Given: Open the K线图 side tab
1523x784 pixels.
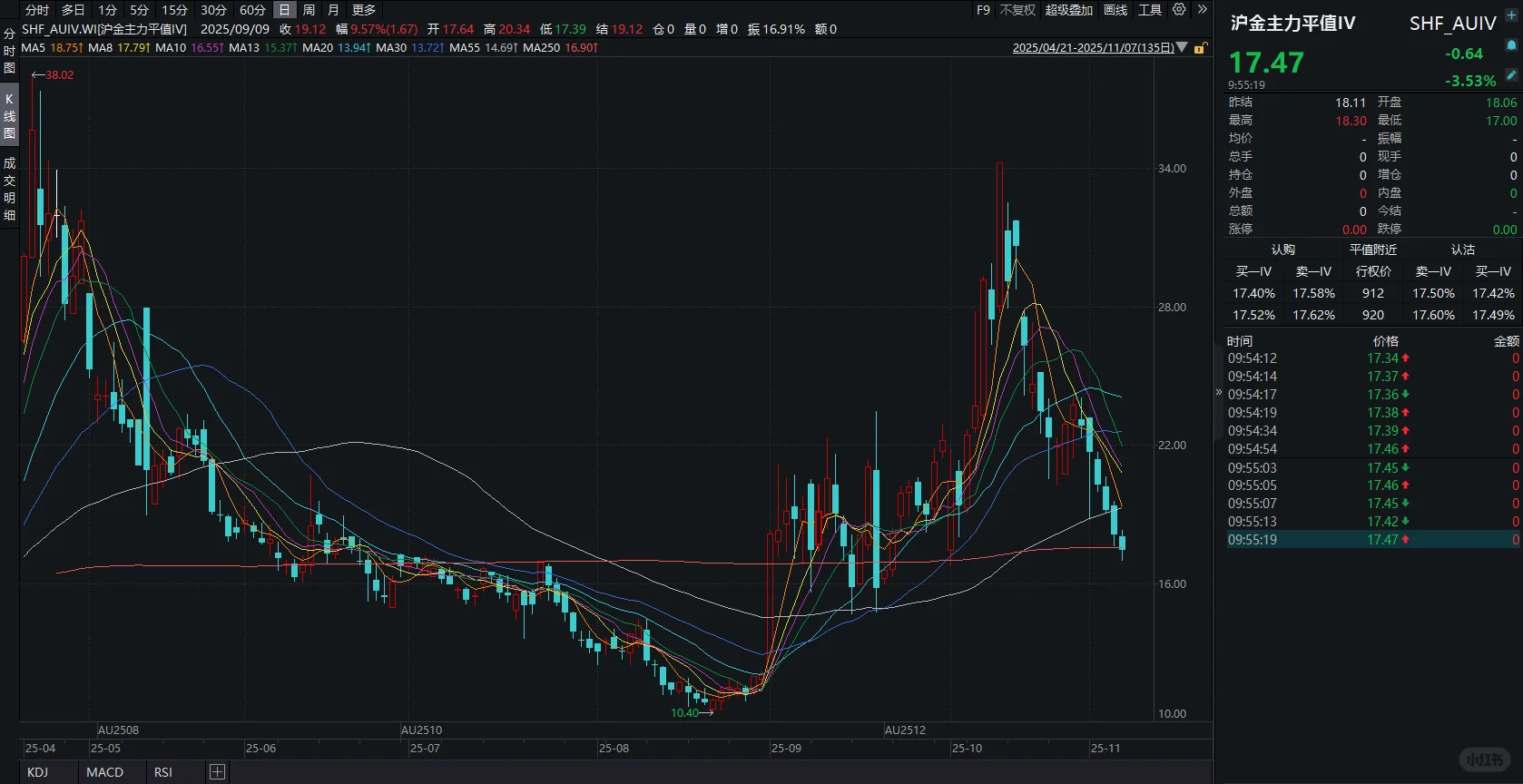Looking at the screenshot, I should tap(9, 116).
